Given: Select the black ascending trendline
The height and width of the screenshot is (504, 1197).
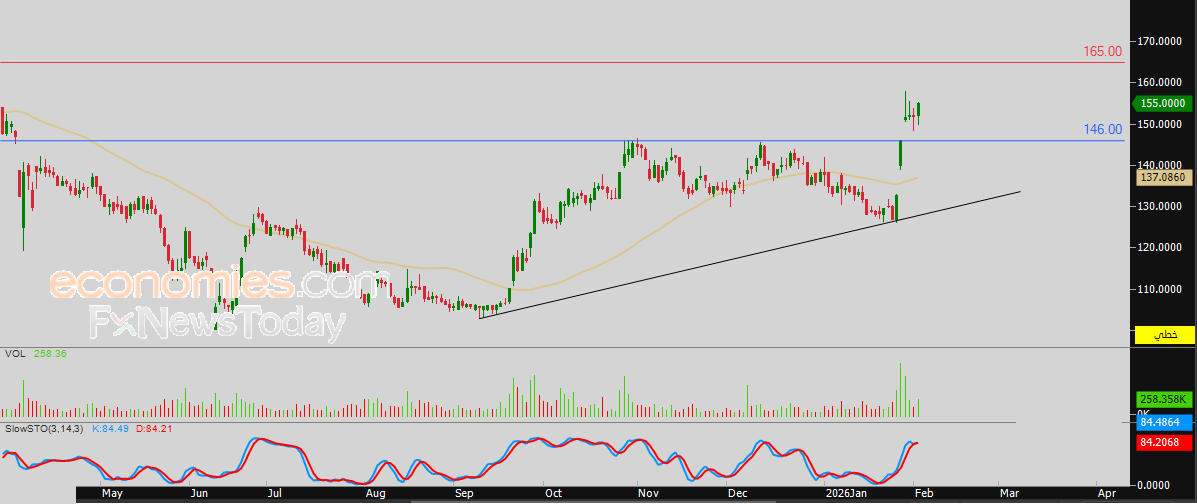Looking at the screenshot, I should [x=750, y=254].
